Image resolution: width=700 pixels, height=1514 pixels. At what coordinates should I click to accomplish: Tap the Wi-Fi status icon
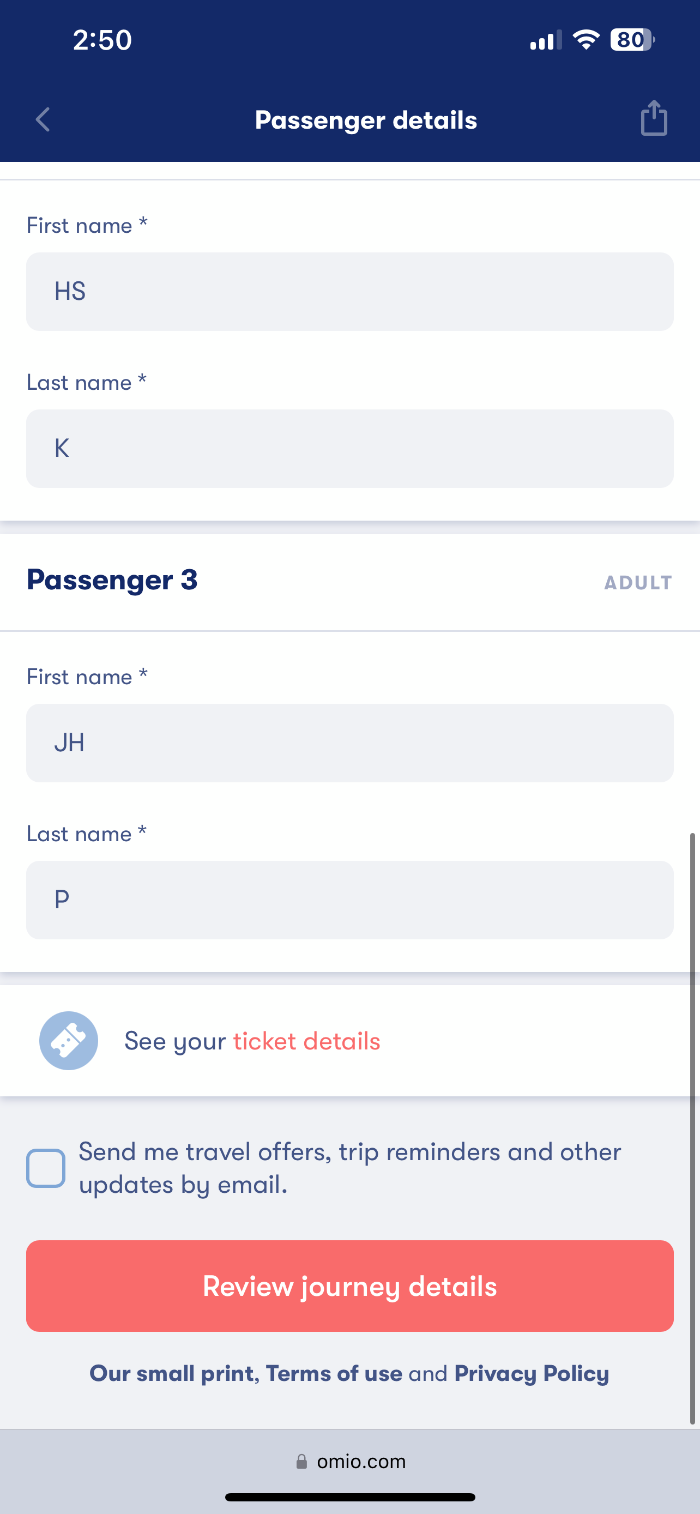coord(587,40)
